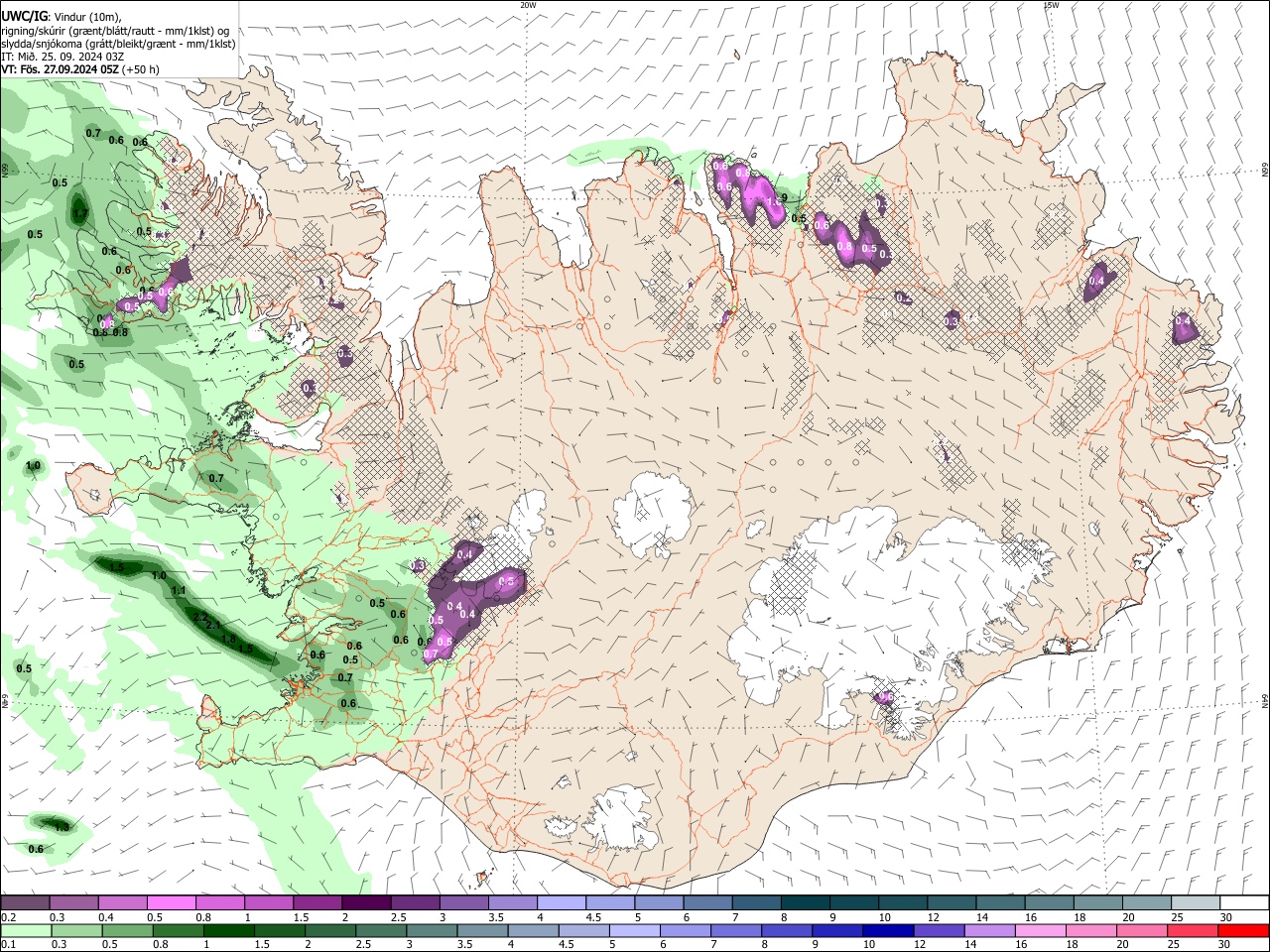Select the pale green 0.1 rain legend swatch
This screenshot has height=952, width=1270.
(x=26, y=930)
